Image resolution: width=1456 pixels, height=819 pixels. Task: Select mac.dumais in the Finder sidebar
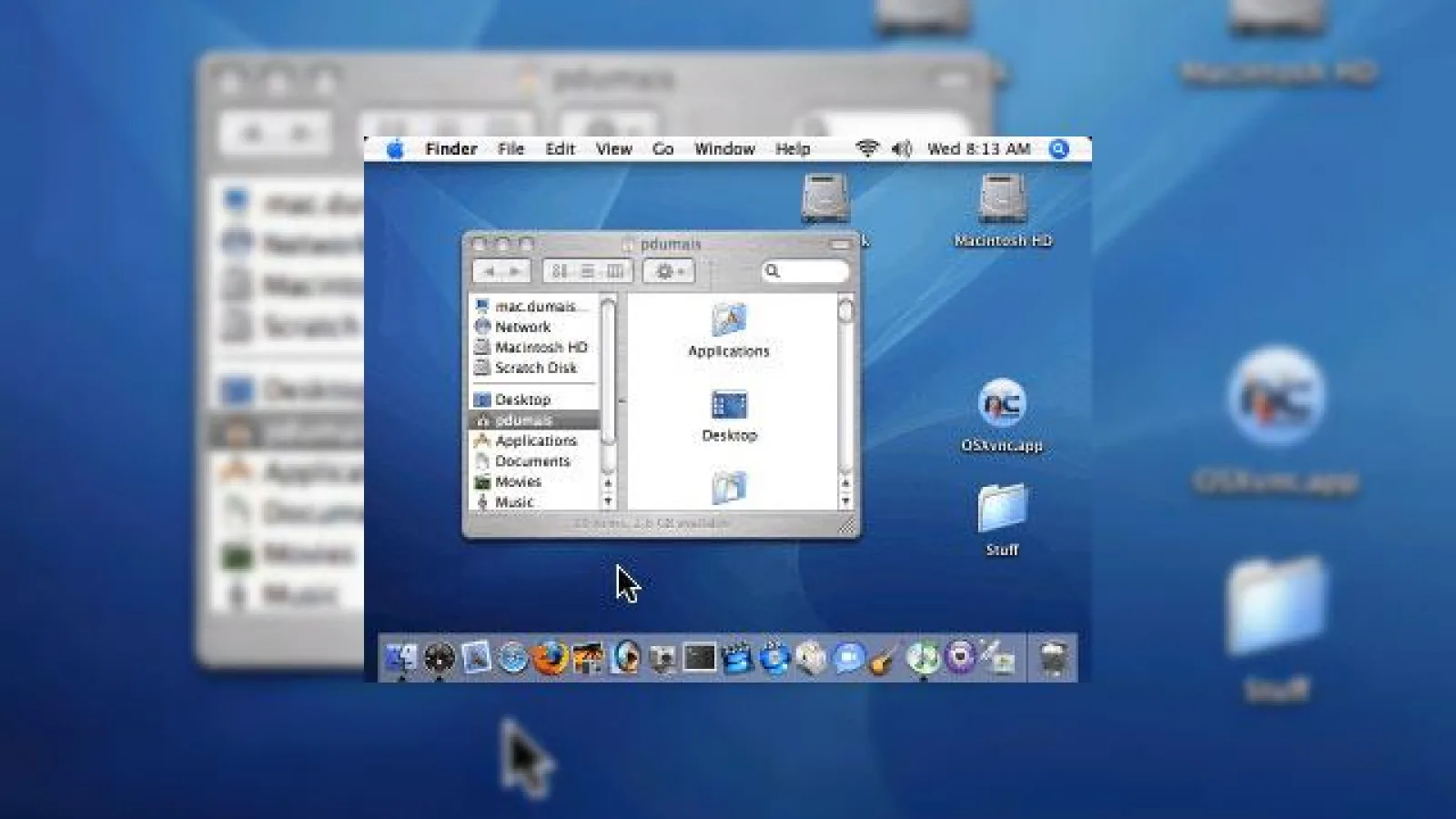click(x=534, y=307)
